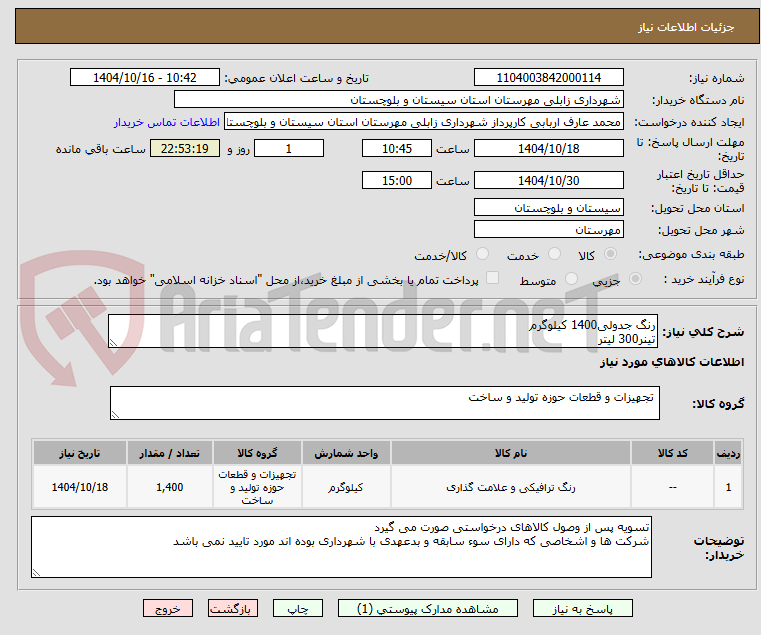The image size is (761, 635).
Task: Click the response time 10:45 field
Action: (x=397, y=149)
